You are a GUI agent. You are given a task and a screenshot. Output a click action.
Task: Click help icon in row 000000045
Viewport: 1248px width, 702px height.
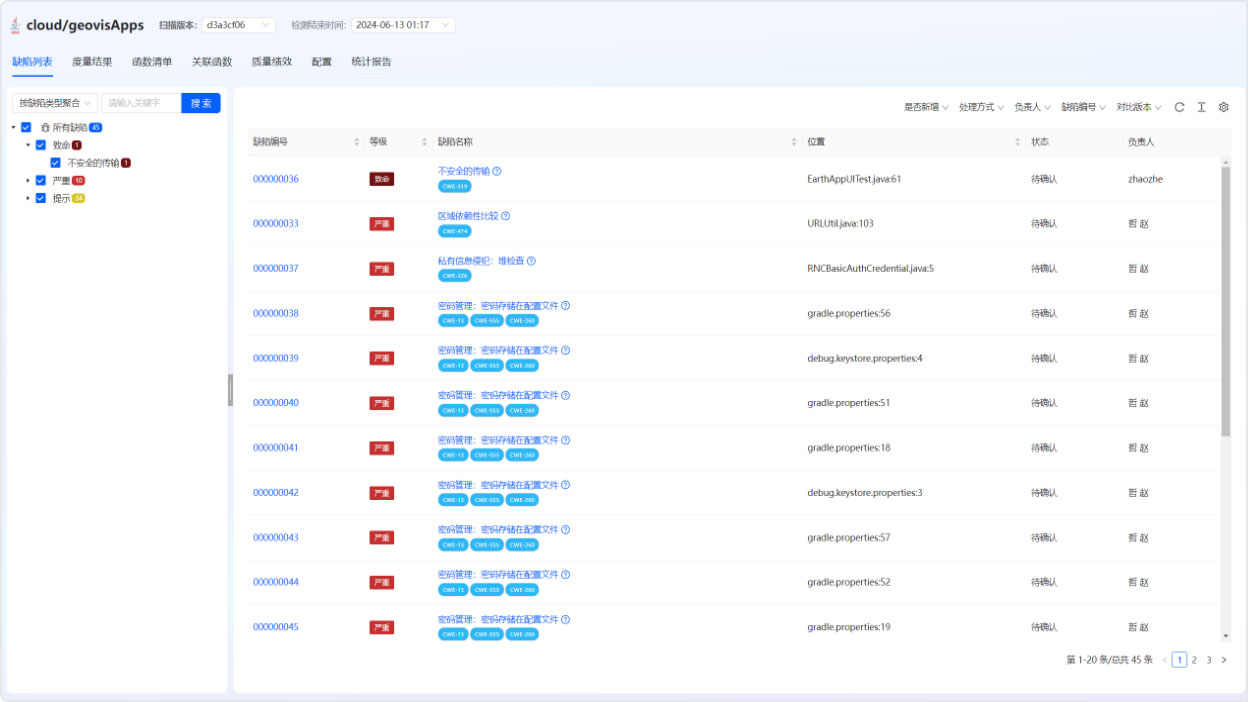pyautogui.click(x=565, y=620)
